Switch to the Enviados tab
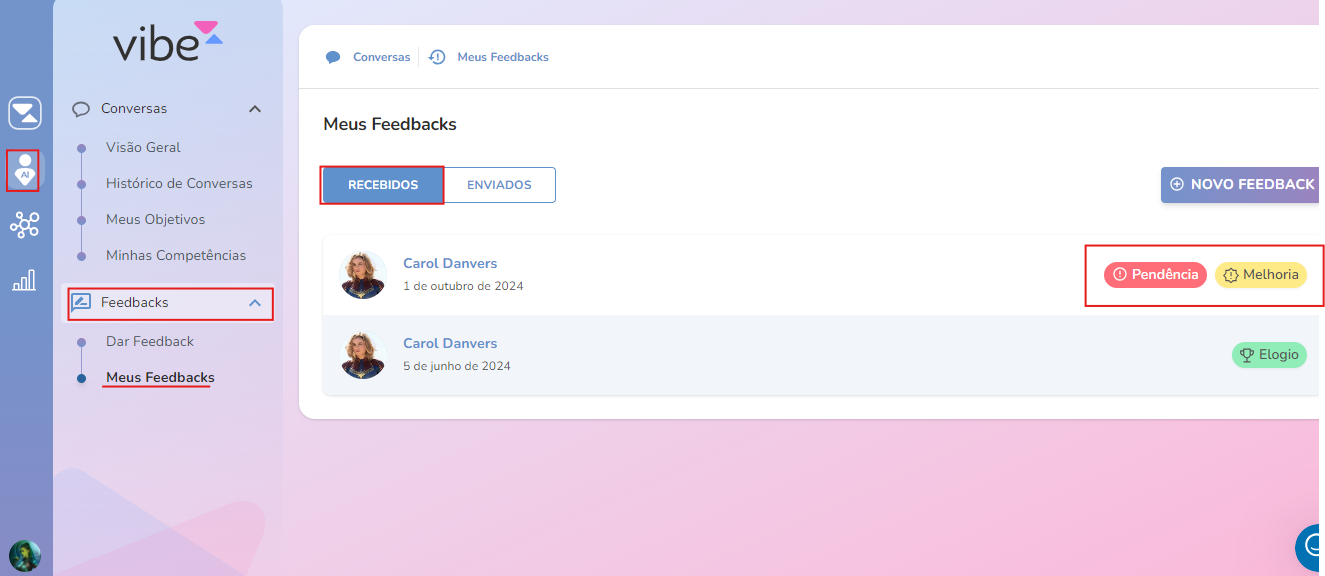The width and height of the screenshot is (1325, 576). coord(499,185)
